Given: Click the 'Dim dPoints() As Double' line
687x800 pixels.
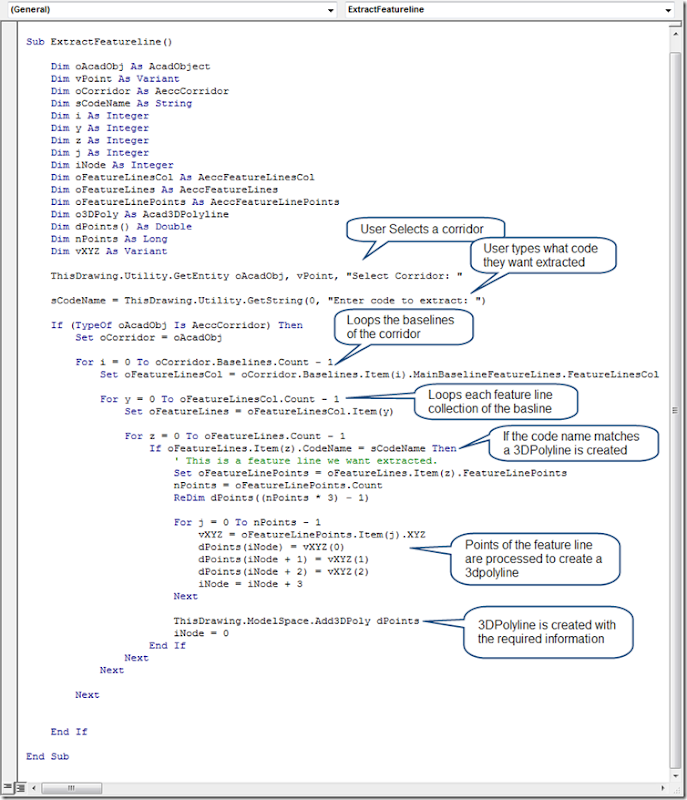Looking at the screenshot, I should coord(121,227).
